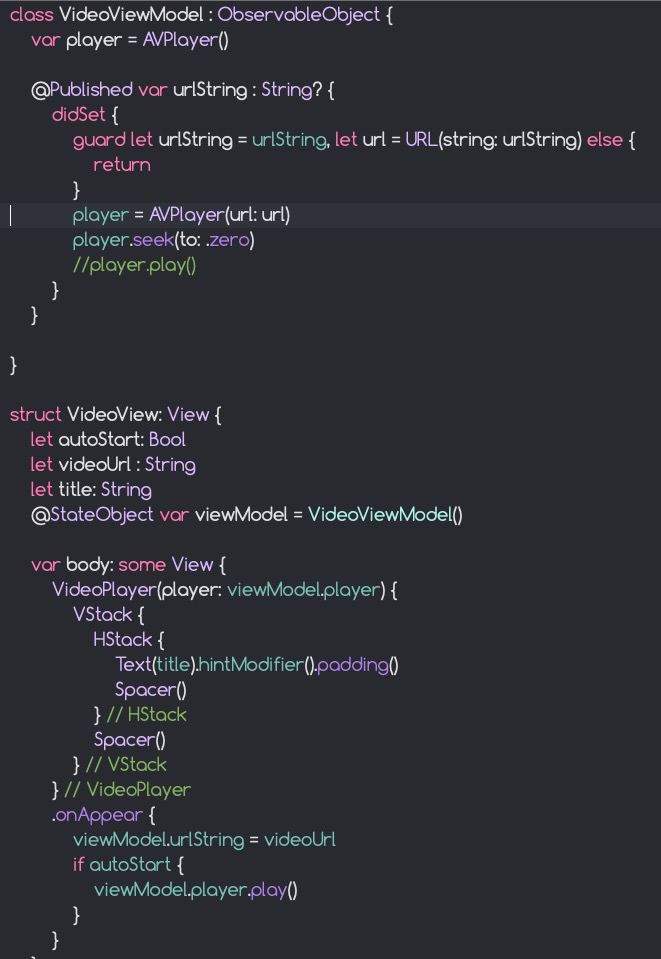Click 'VideoViewModel()' initializer after viewModel =
The image size is (661, 959).
tap(385, 515)
